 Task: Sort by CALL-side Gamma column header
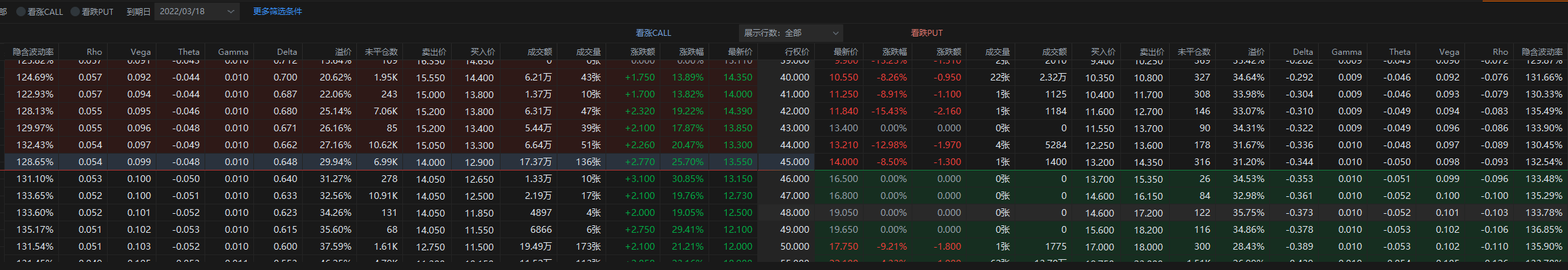(x=233, y=51)
